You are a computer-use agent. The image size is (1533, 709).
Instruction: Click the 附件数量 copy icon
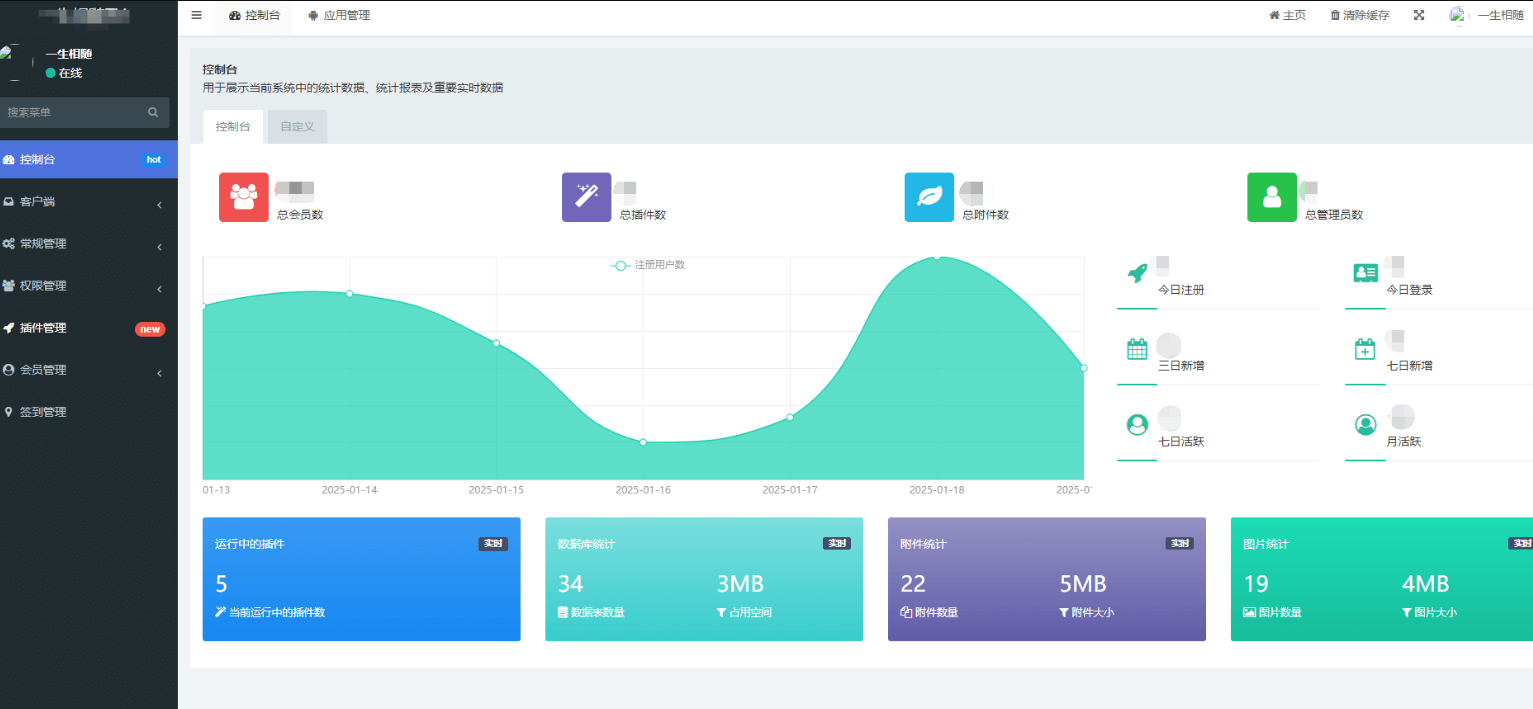[906, 612]
